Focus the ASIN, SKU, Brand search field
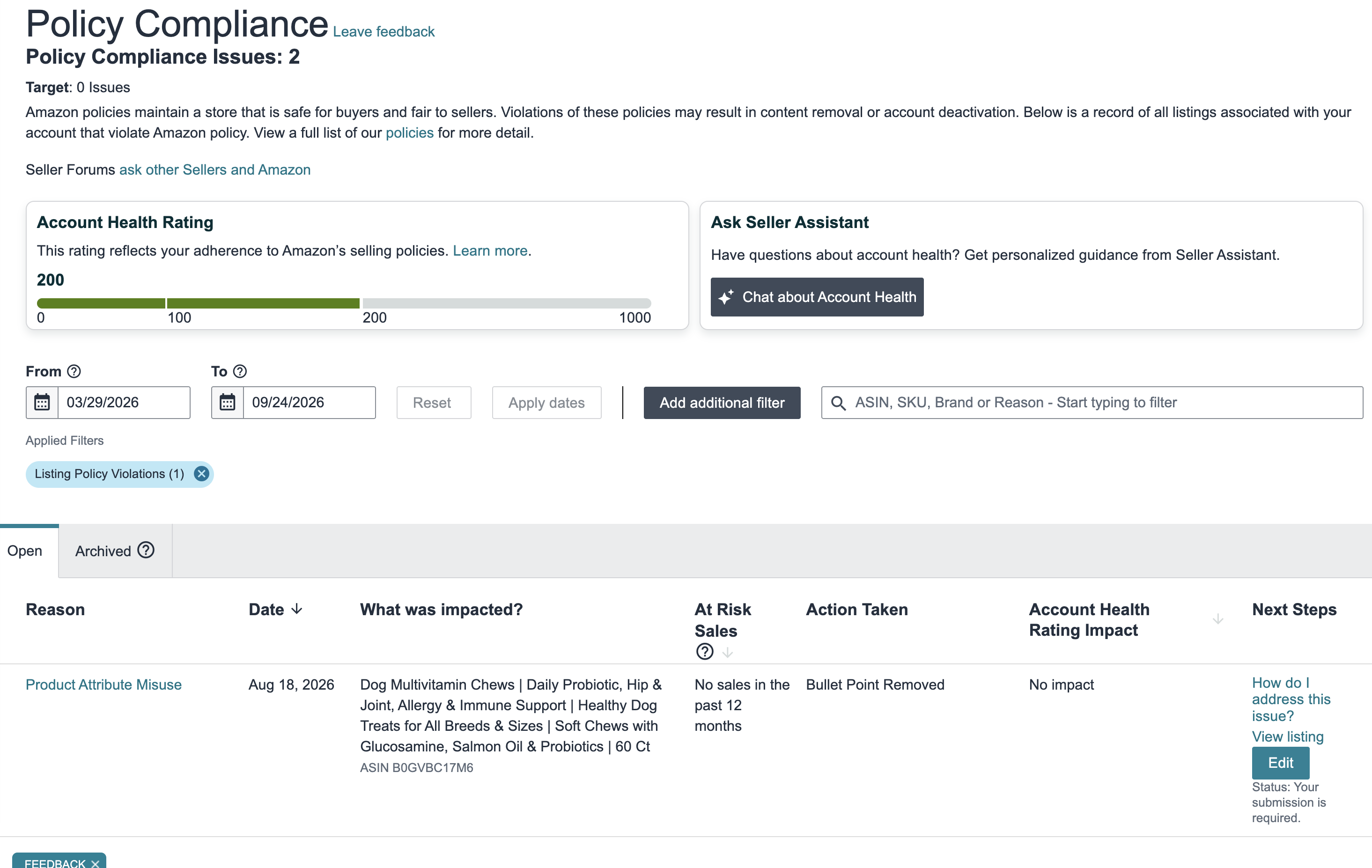This screenshot has height=868, width=1372. (x=1092, y=403)
